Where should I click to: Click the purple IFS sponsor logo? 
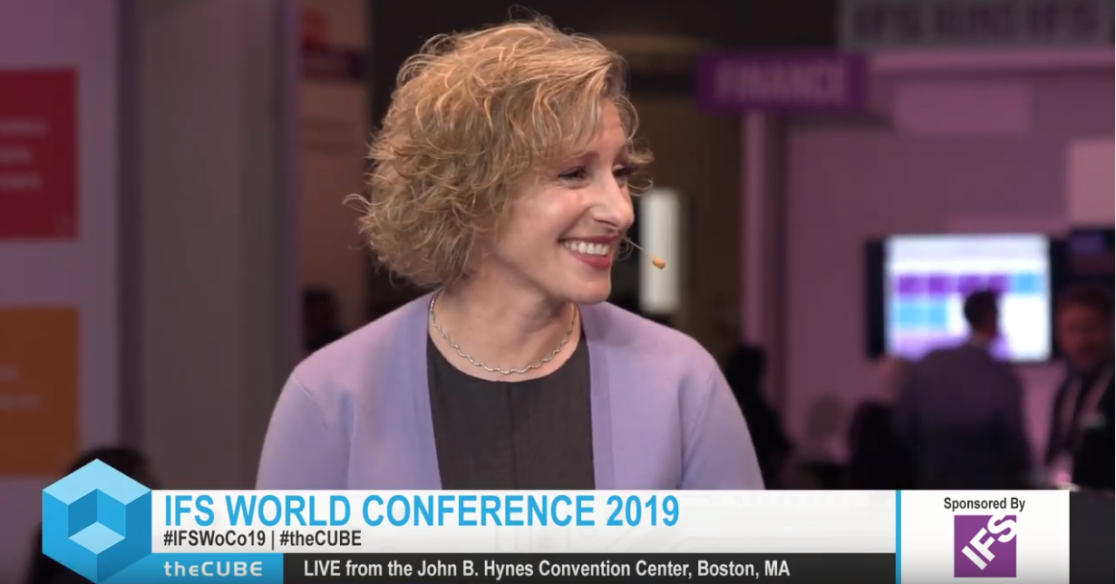tap(984, 547)
